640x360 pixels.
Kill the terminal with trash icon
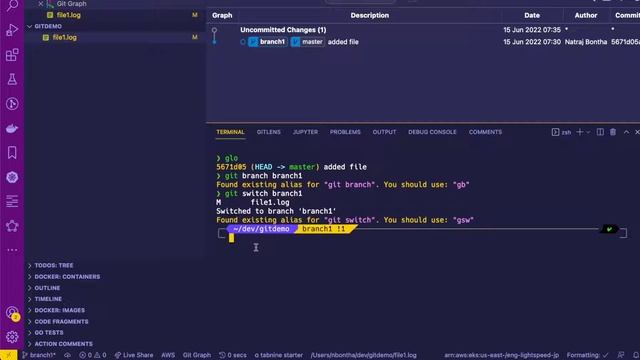pyautogui.click(x=613, y=132)
